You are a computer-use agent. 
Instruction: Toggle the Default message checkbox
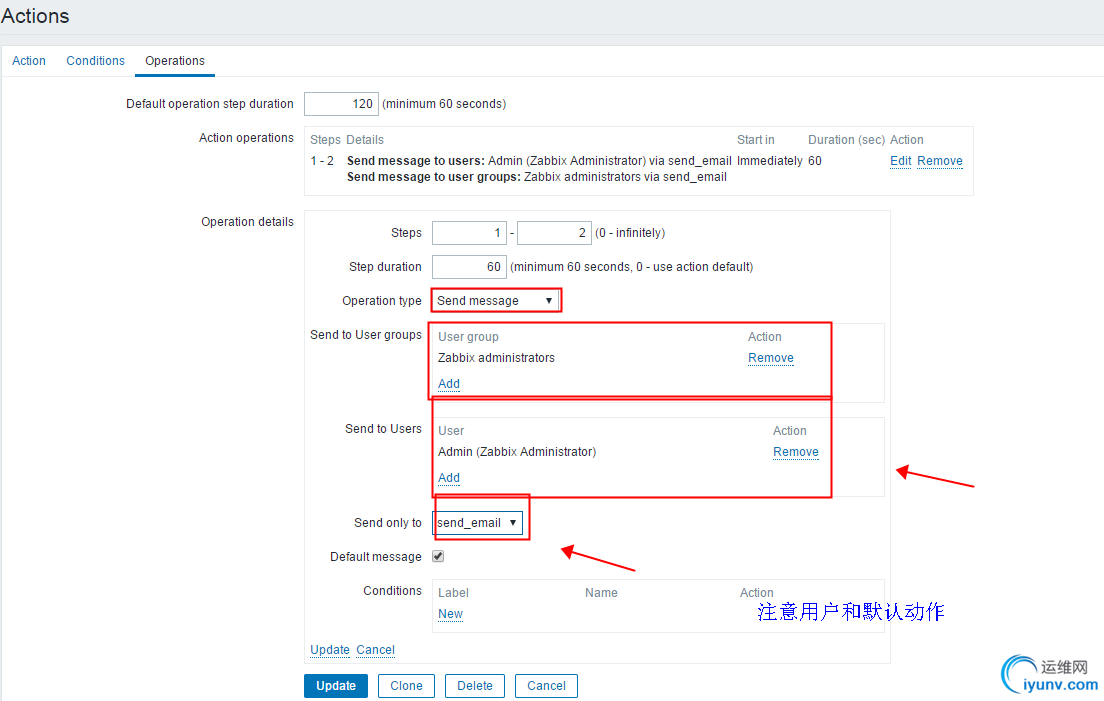(x=438, y=556)
